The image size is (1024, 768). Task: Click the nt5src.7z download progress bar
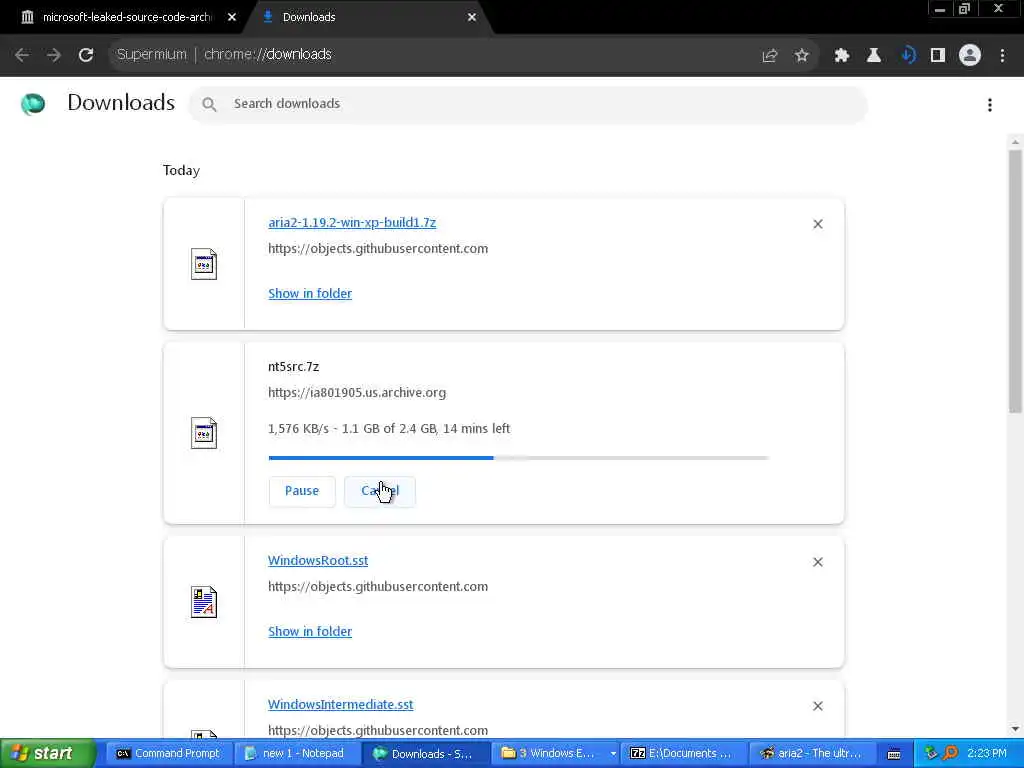pos(519,458)
